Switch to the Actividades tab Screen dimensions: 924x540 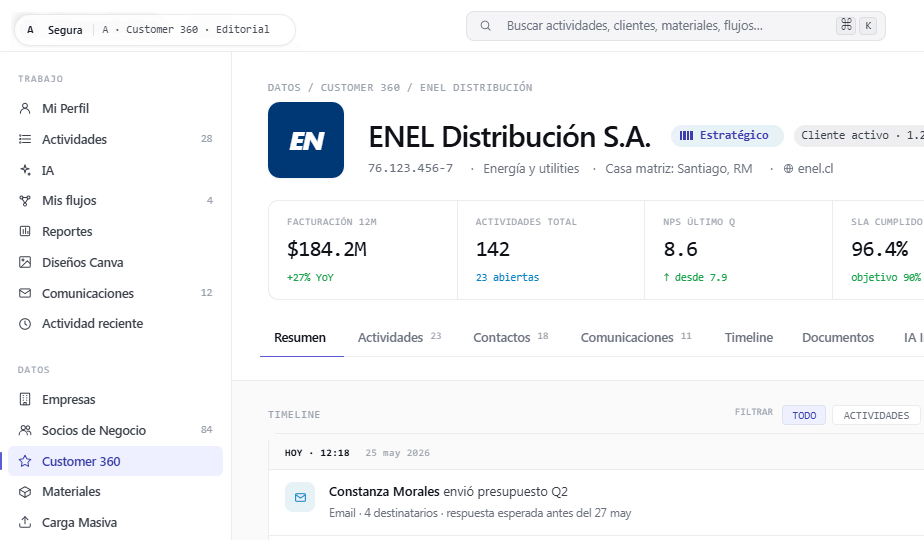pos(399,338)
